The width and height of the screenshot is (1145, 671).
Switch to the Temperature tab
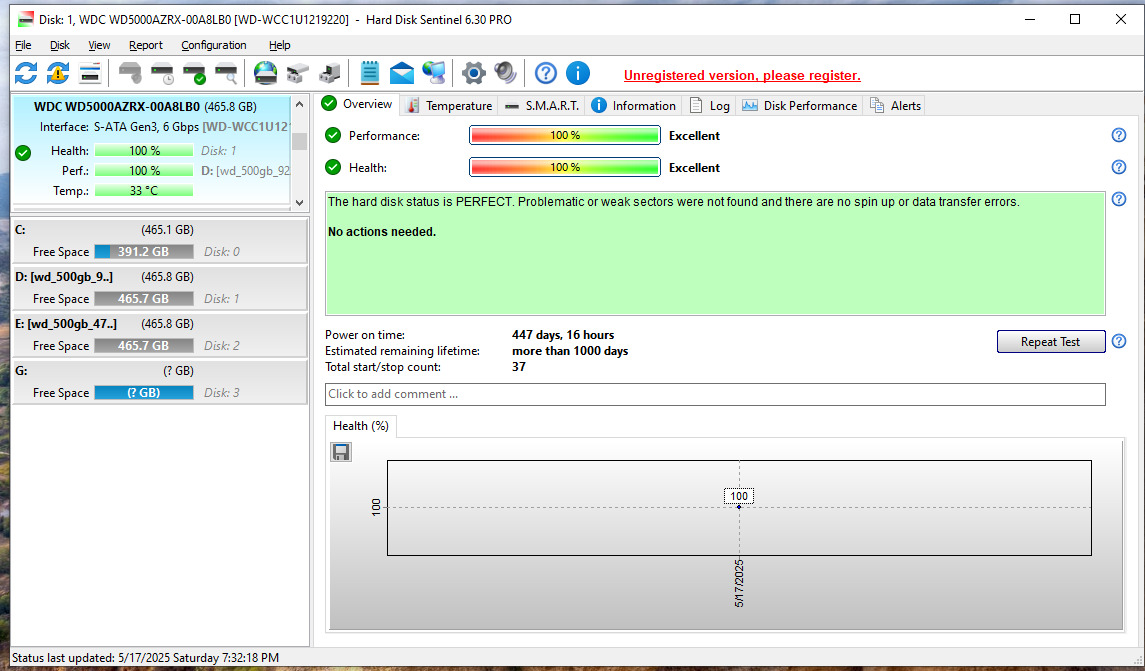coord(450,105)
